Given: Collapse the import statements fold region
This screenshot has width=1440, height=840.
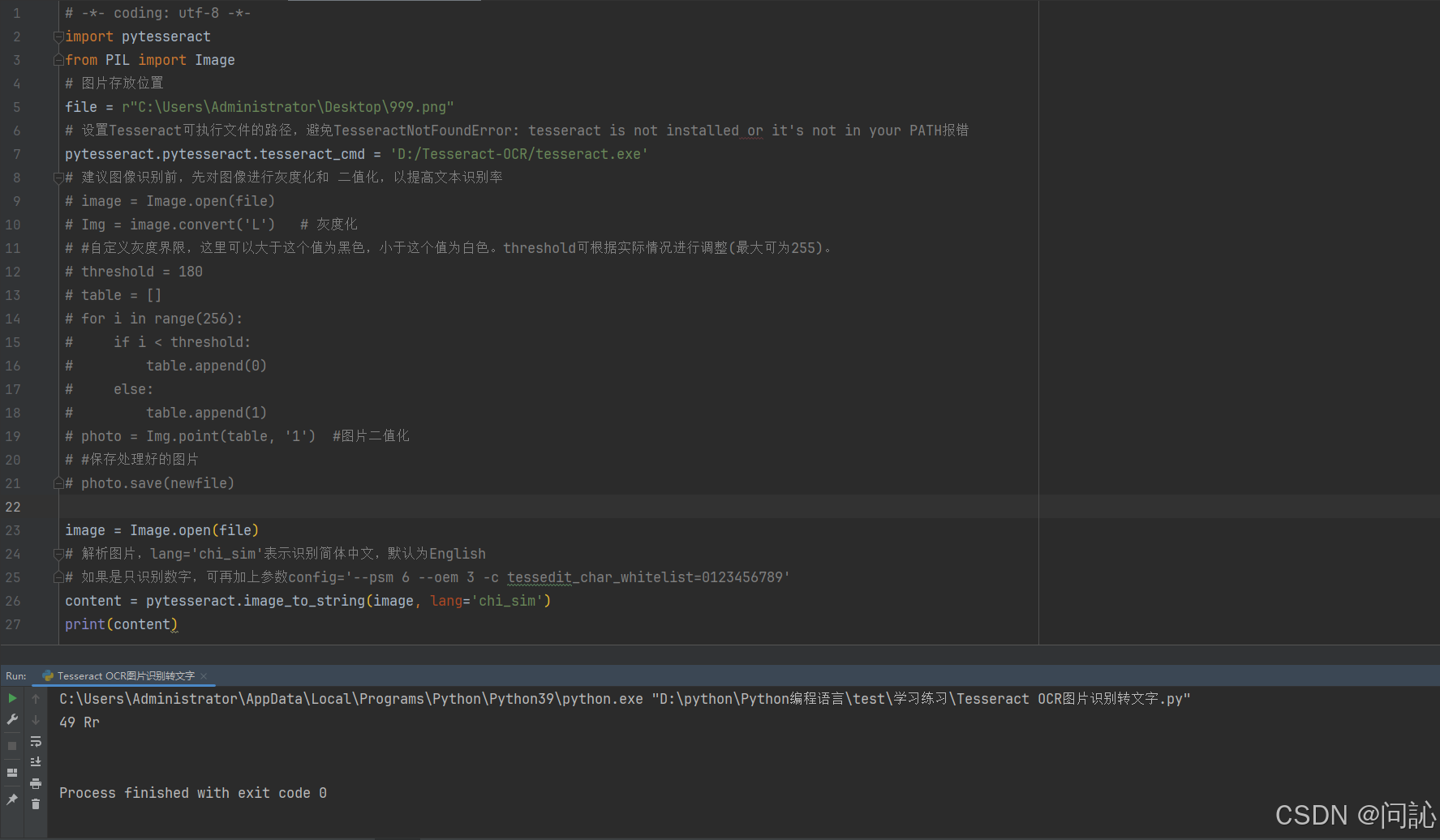Looking at the screenshot, I should 58,36.
